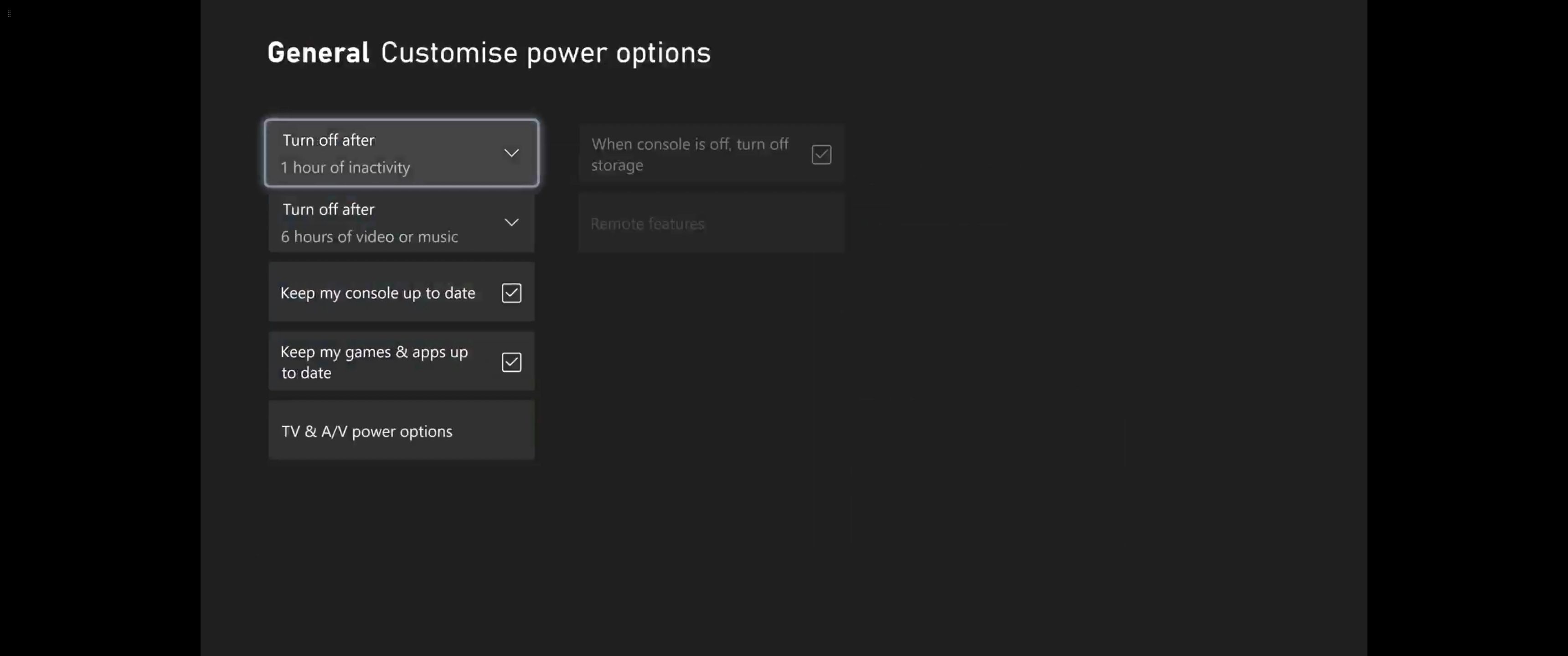Screen dimensions: 1568x656
Task: Open TV & A/V power options
Action: 401,431
